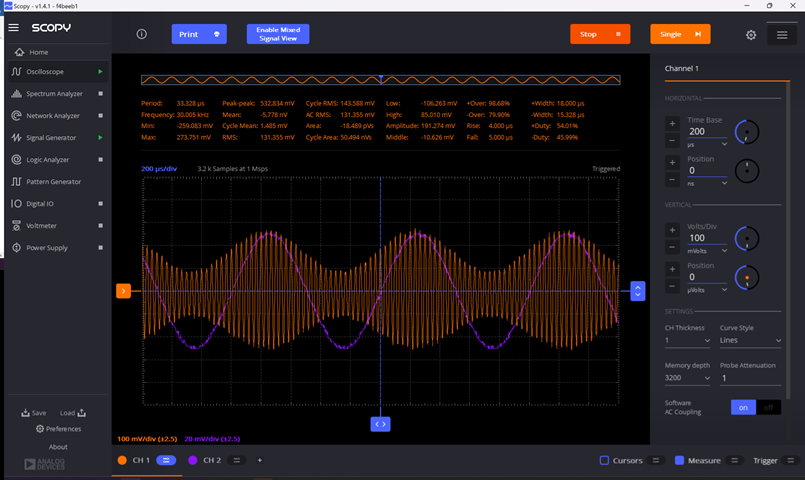Open the Pattern Generator instrument

53,182
